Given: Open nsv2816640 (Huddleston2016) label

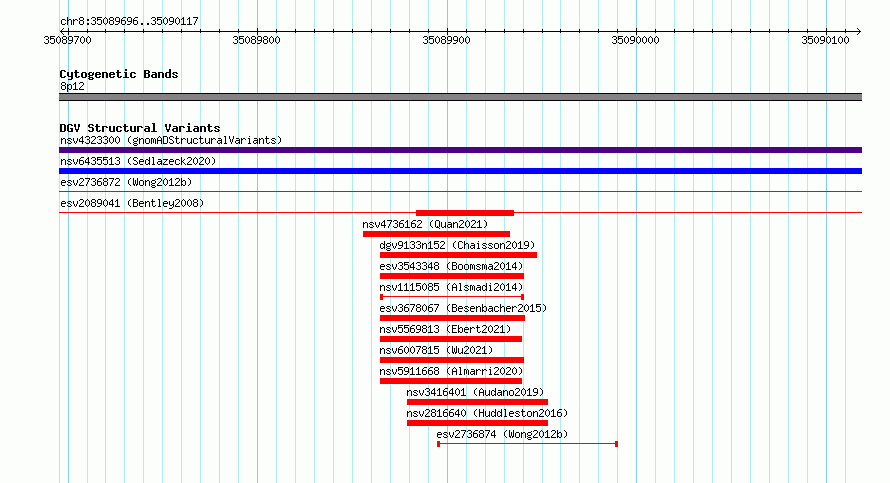Looking at the screenshot, I should point(487,413).
